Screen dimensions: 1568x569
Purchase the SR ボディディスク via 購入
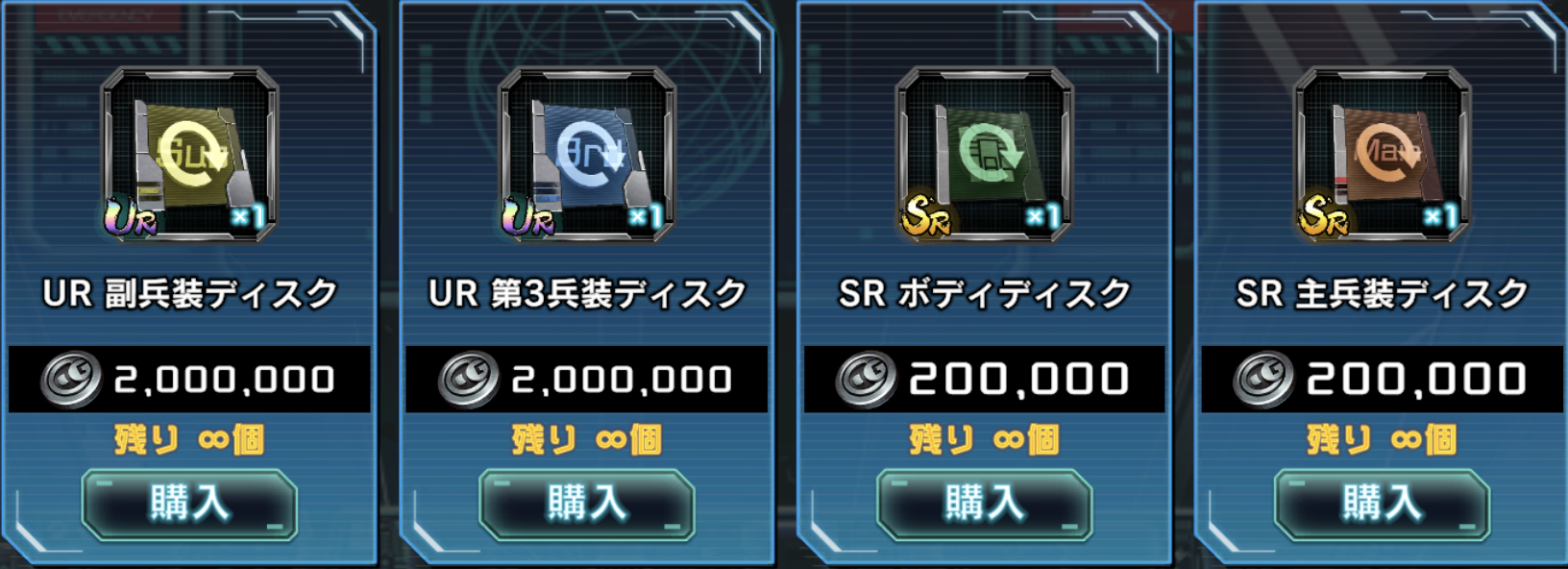[984, 505]
